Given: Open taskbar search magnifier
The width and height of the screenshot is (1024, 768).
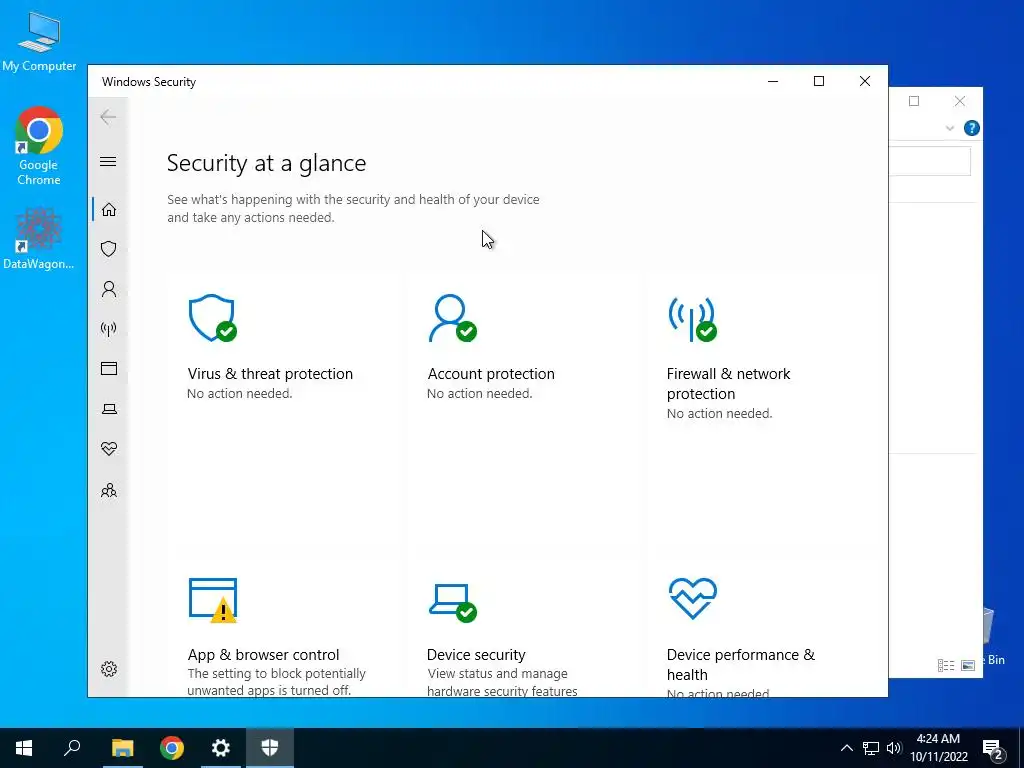Looking at the screenshot, I should pyautogui.click(x=72, y=748).
